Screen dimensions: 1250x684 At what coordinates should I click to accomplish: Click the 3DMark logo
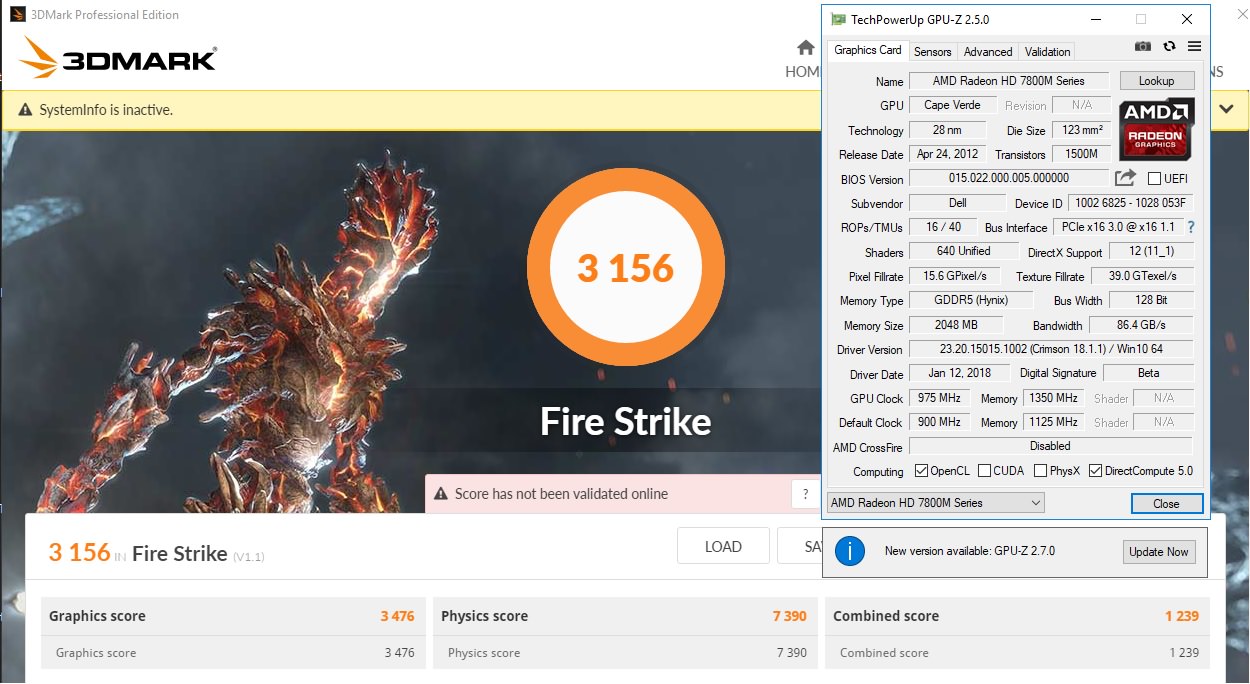tap(118, 58)
